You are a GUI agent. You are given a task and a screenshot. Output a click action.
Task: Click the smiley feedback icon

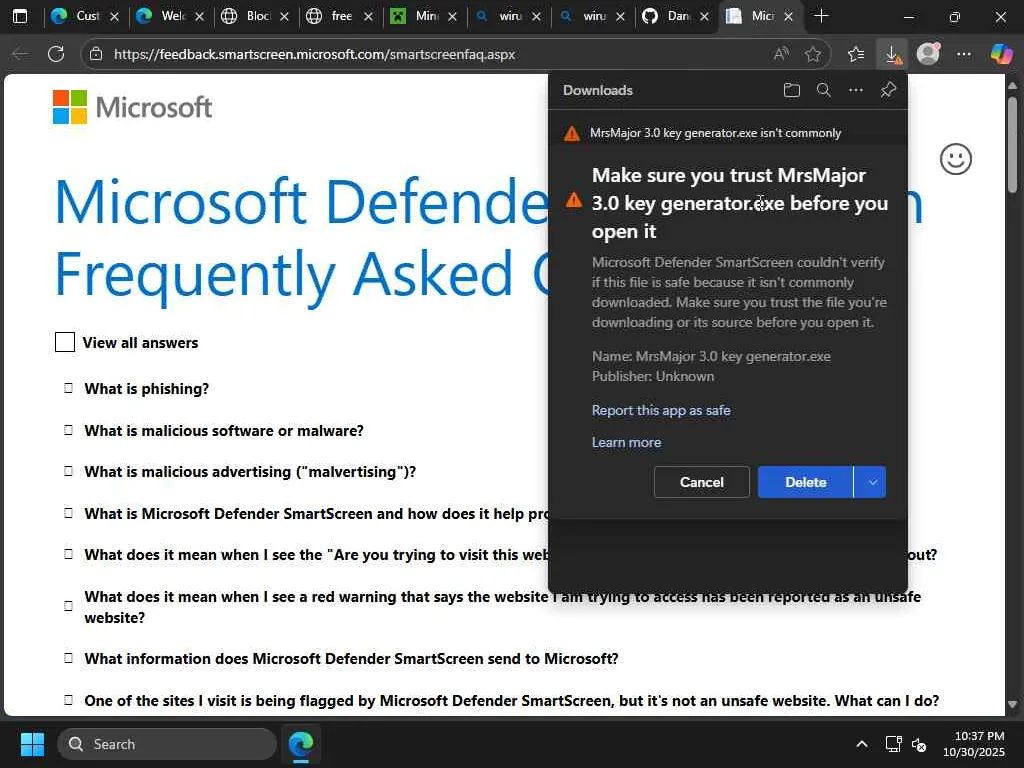click(x=956, y=159)
